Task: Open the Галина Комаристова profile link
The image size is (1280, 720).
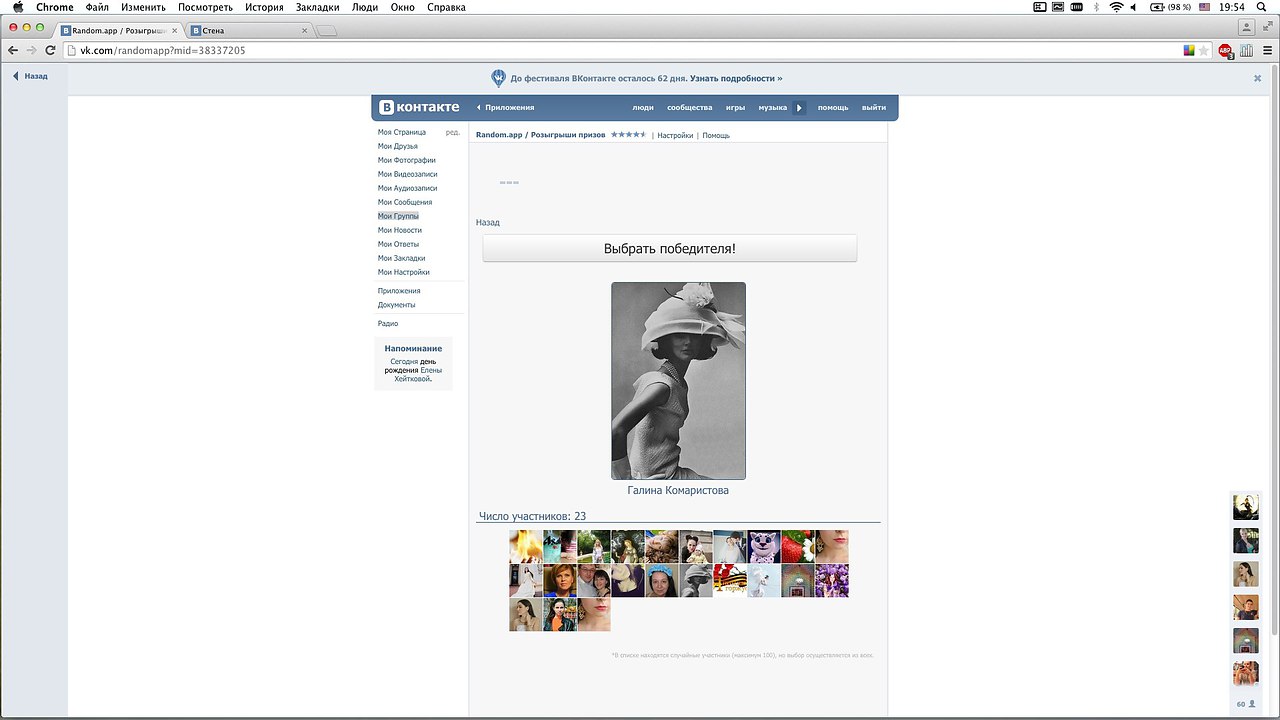Action: pos(678,491)
